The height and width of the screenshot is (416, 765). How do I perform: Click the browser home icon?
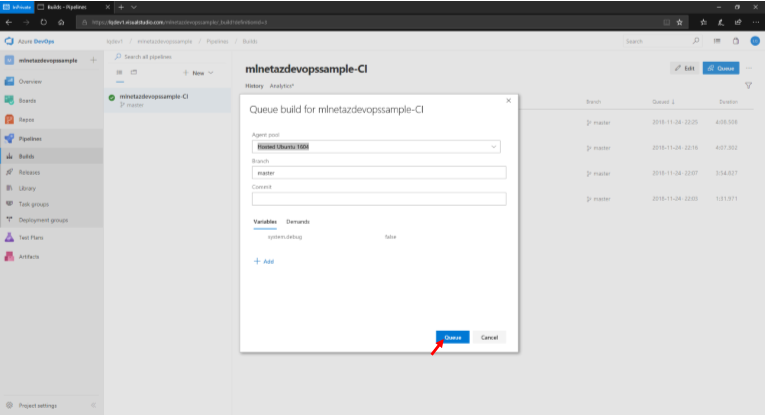(61, 22)
